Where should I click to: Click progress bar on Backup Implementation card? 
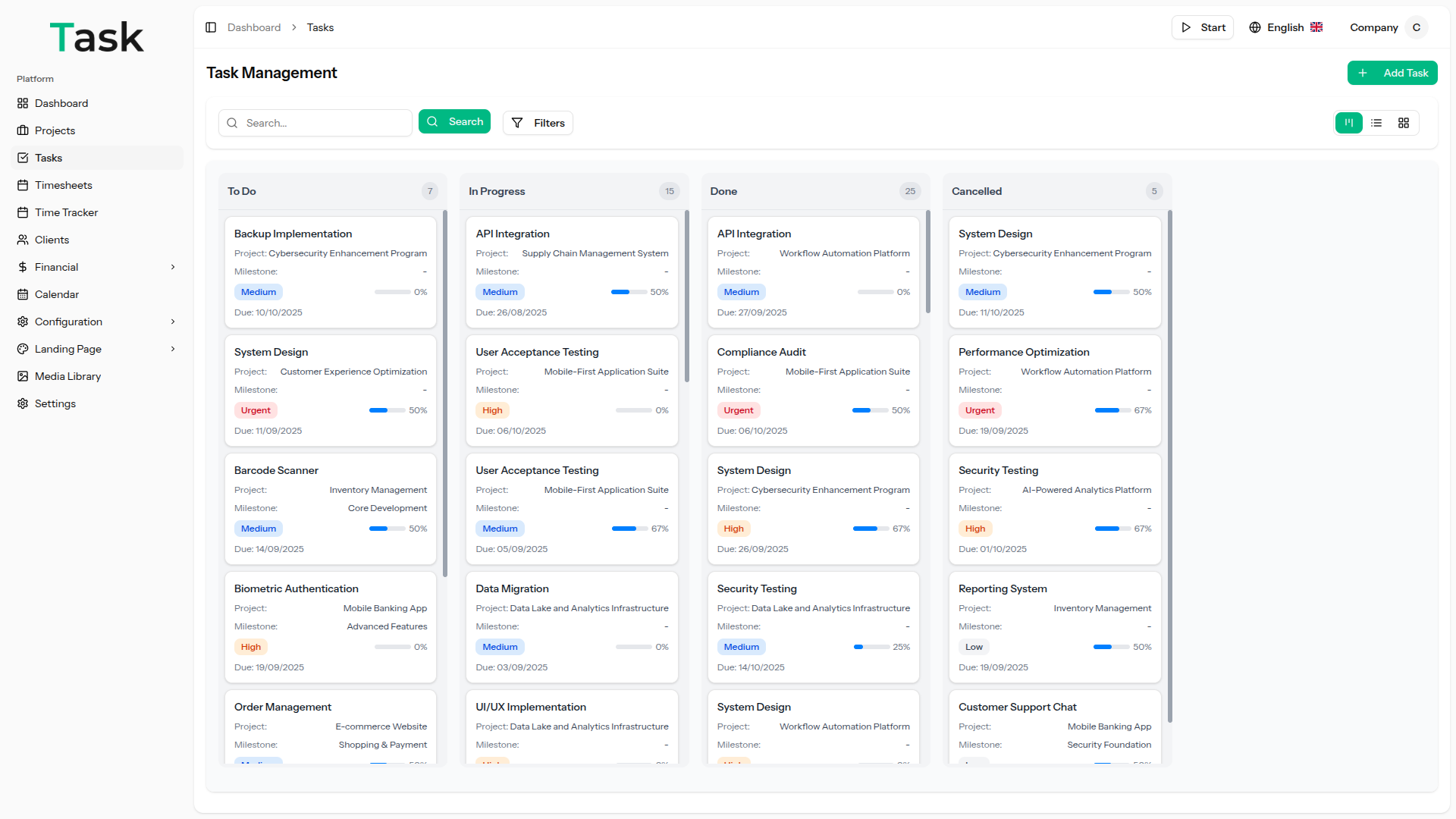click(392, 292)
